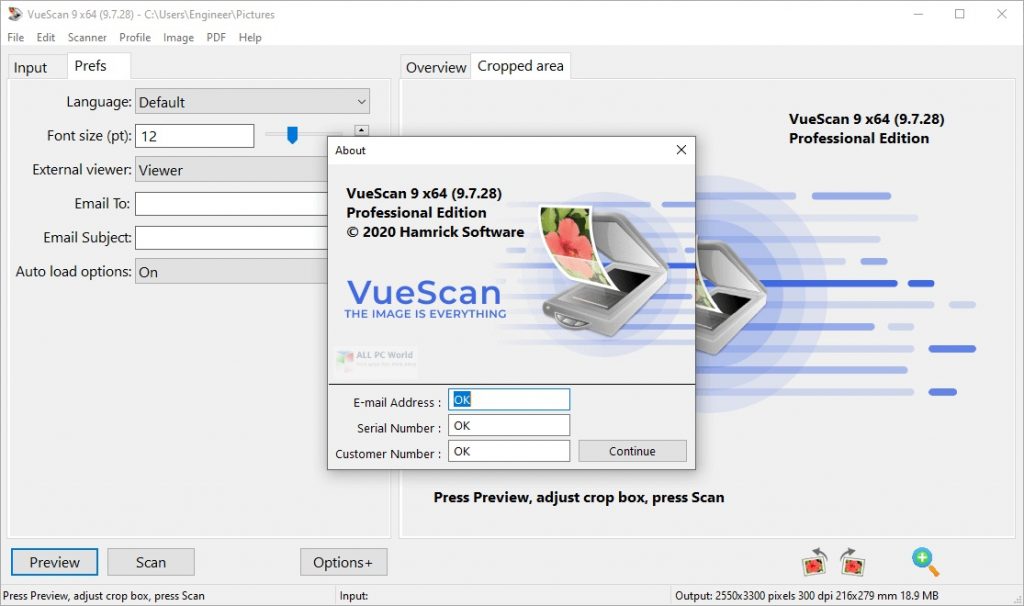
Task: Click Continue in the About dialog
Action: (632, 451)
